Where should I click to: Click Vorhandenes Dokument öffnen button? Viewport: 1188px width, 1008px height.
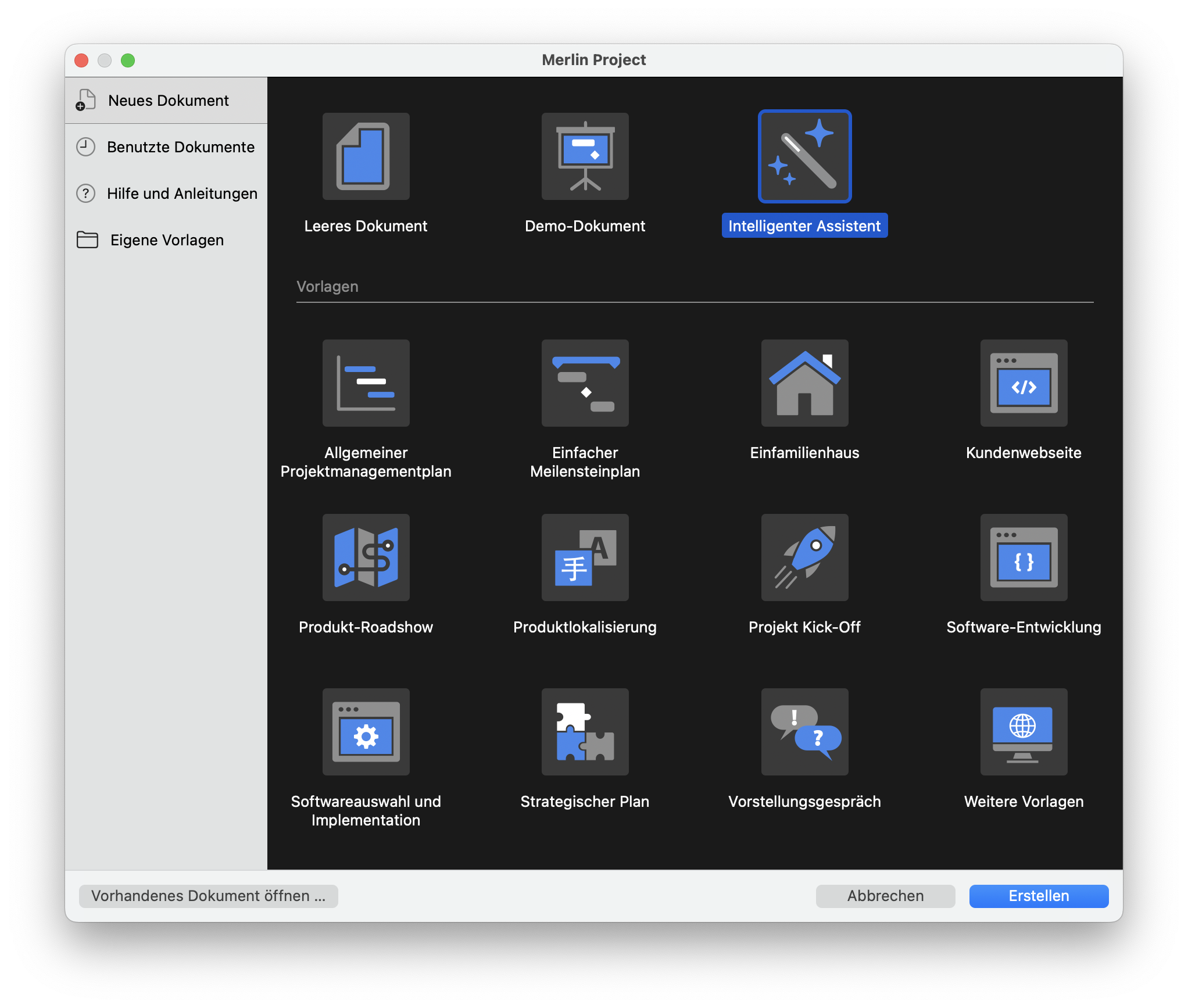[x=208, y=896]
